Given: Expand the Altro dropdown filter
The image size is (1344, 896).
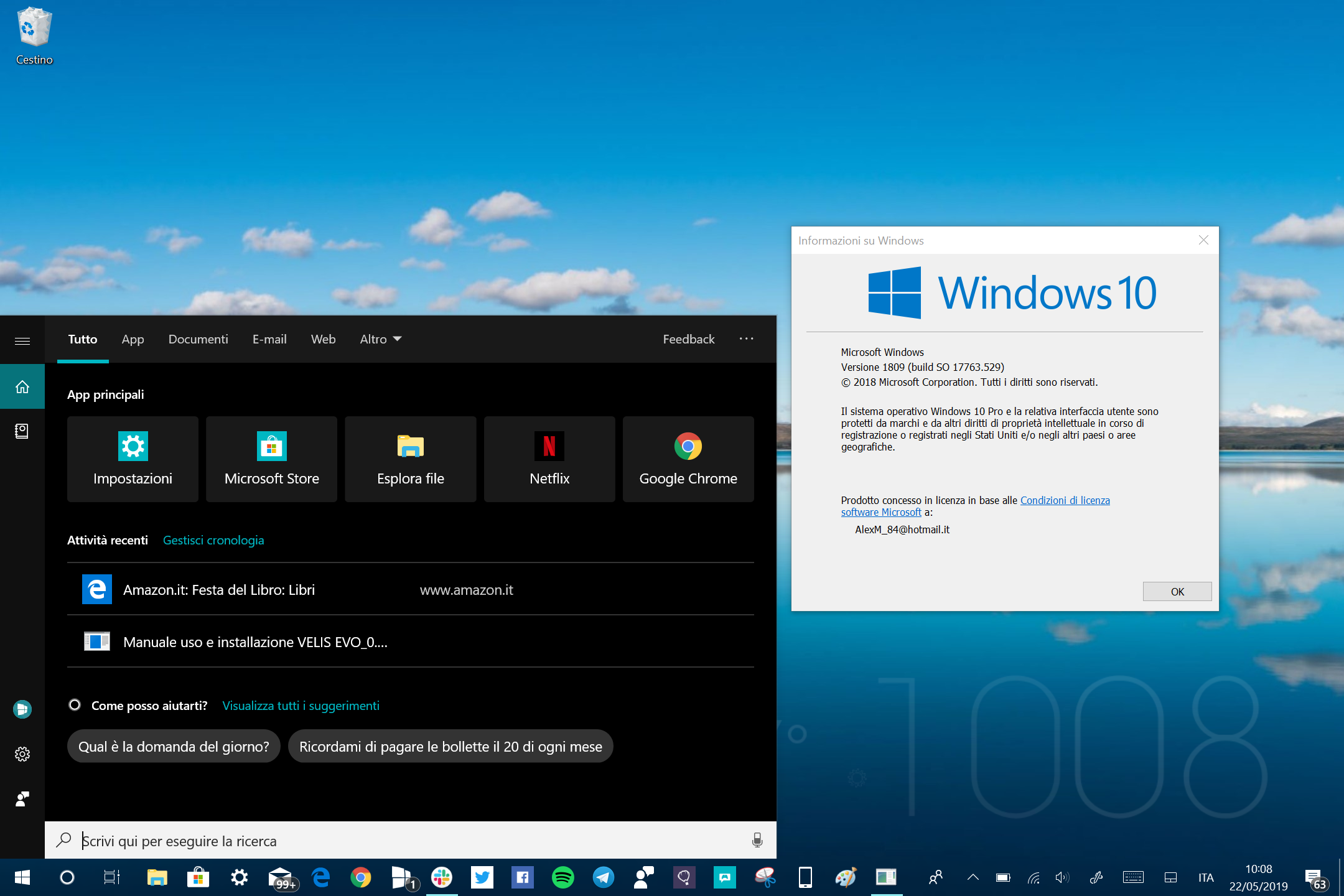Looking at the screenshot, I should 381,339.
